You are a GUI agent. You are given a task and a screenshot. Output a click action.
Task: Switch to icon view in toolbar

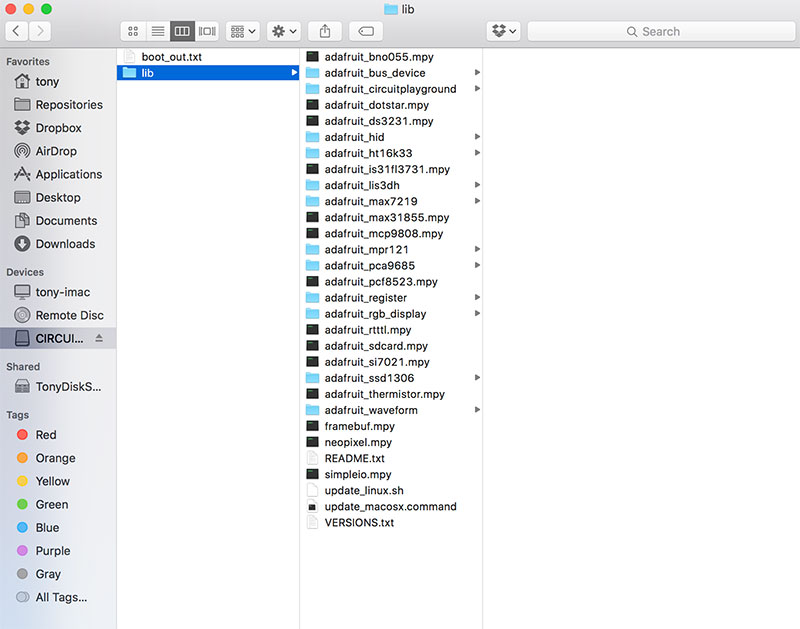point(133,31)
